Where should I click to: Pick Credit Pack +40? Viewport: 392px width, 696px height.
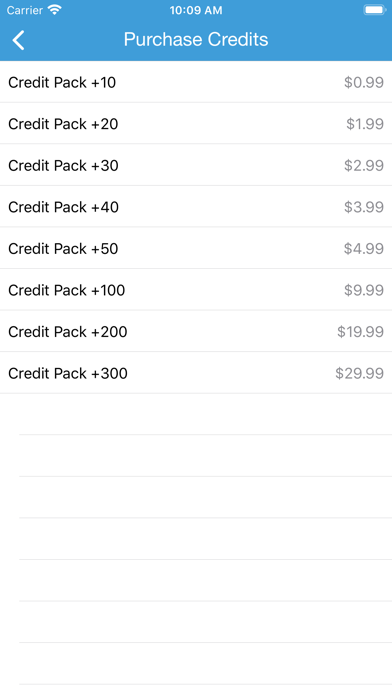pos(196,207)
